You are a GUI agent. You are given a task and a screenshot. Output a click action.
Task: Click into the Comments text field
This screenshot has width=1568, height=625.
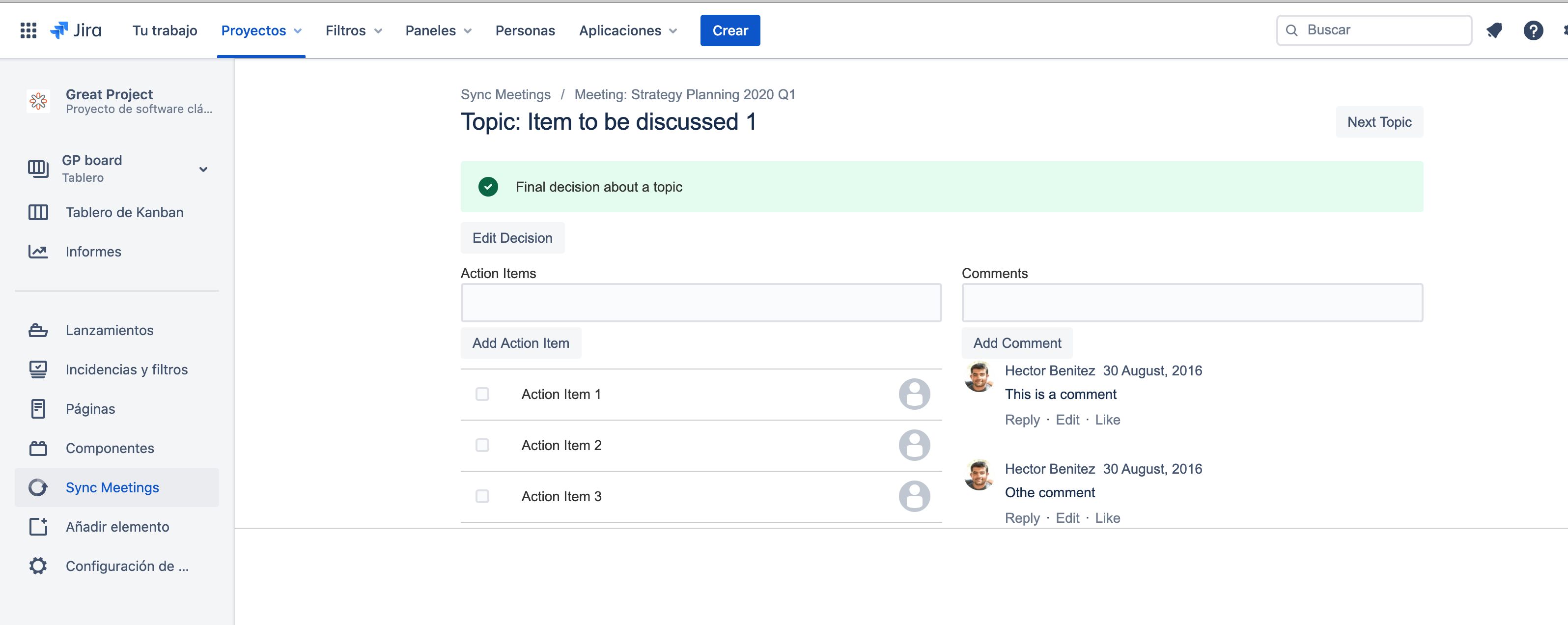(x=1191, y=303)
